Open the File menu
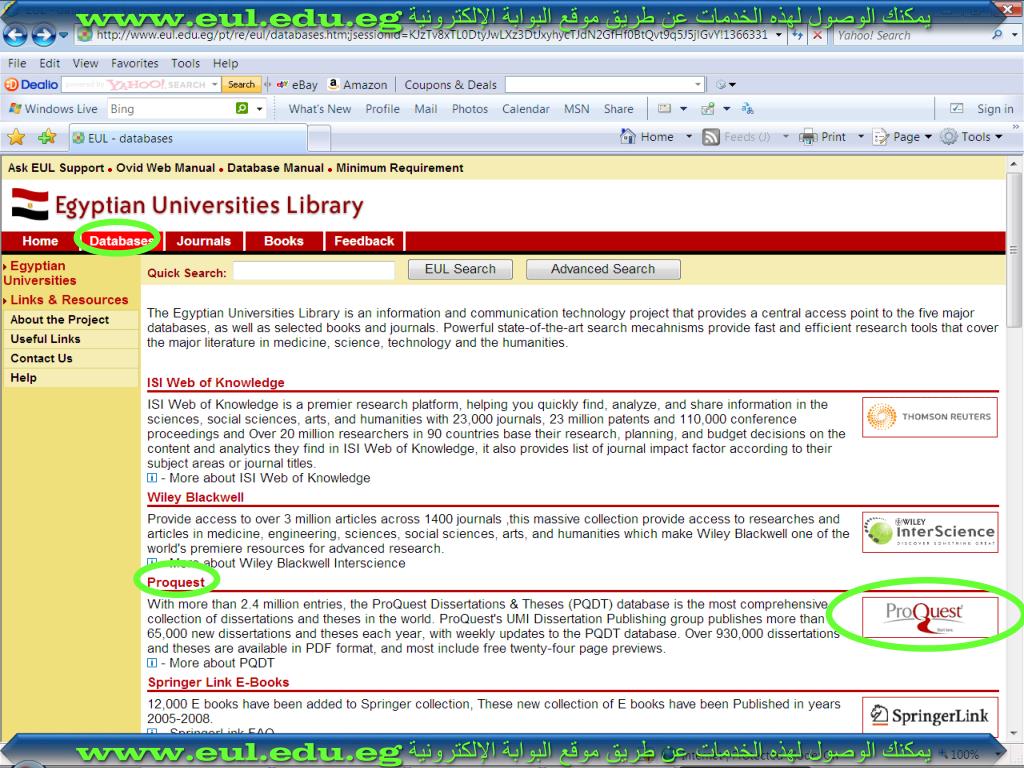1024x768 pixels. pos(17,63)
